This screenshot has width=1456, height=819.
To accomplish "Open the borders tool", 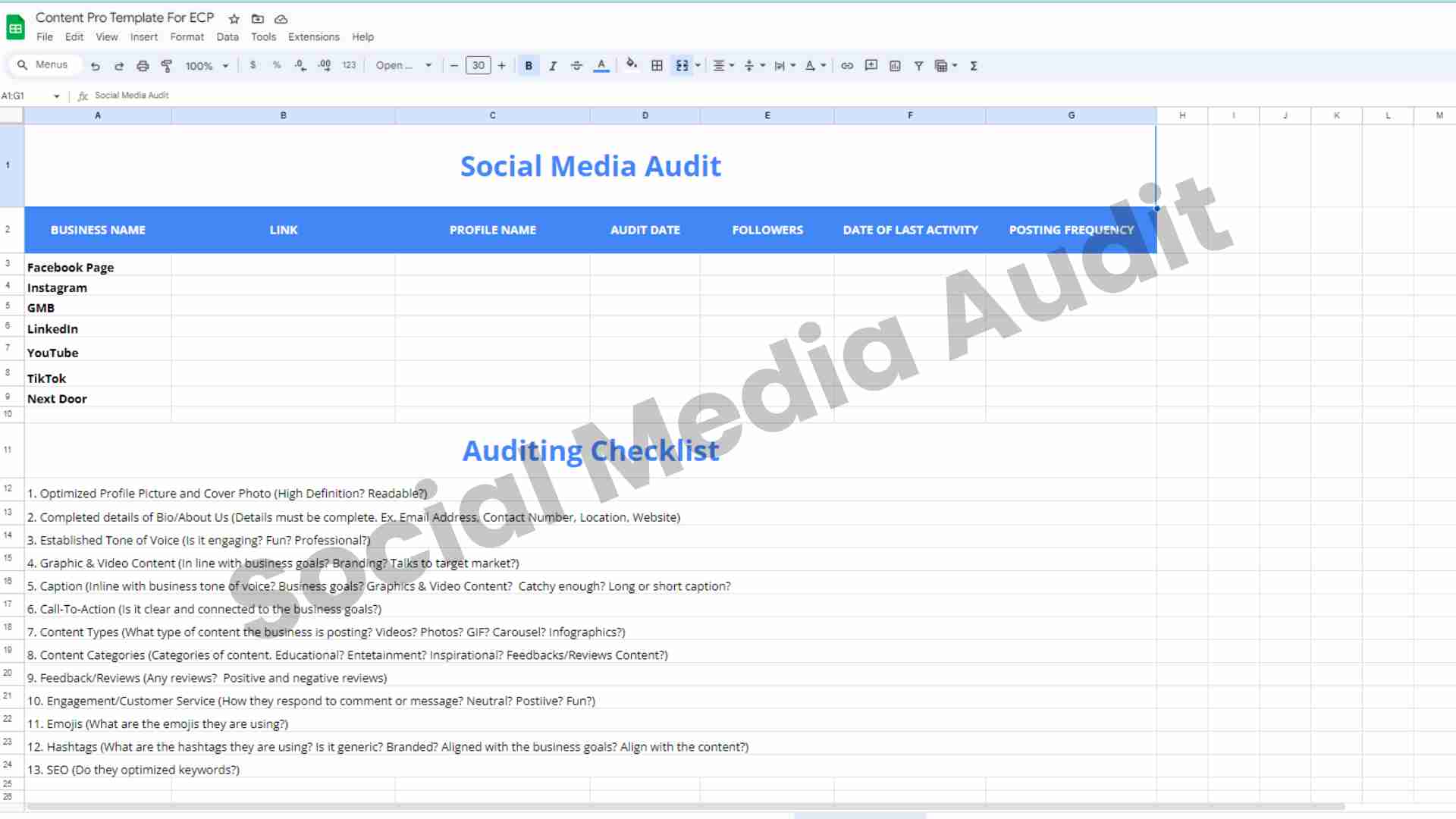I will point(657,66).
